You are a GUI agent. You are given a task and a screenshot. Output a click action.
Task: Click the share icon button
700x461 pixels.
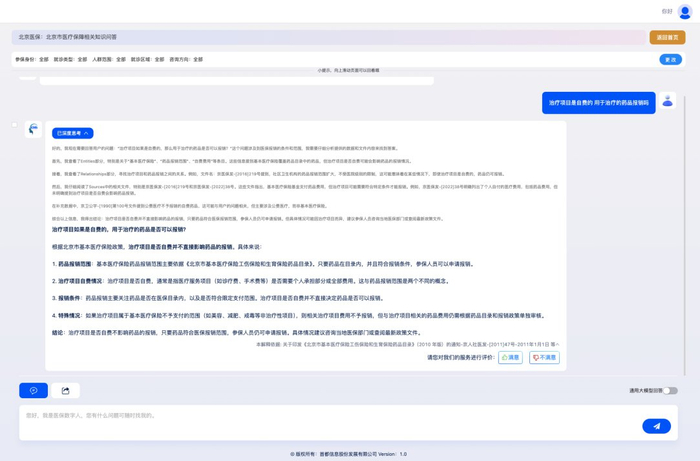coord(66,390)
